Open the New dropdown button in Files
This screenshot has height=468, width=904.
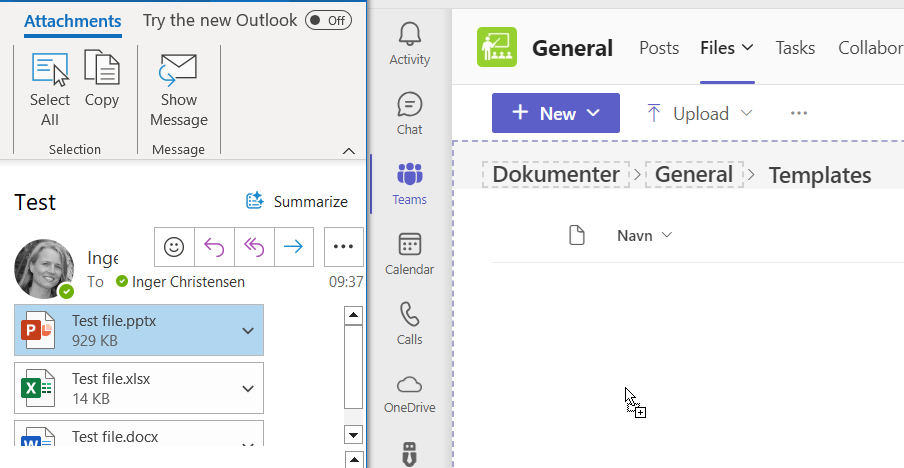click(x=555, y=113)
